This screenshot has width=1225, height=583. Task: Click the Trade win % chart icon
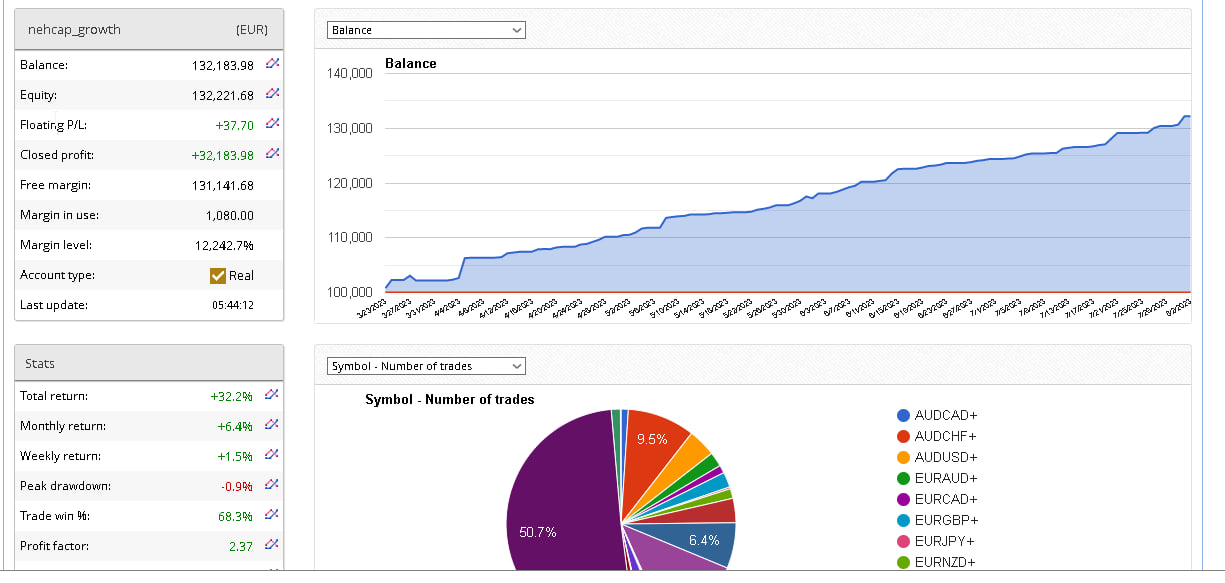(x=272, y=515)
